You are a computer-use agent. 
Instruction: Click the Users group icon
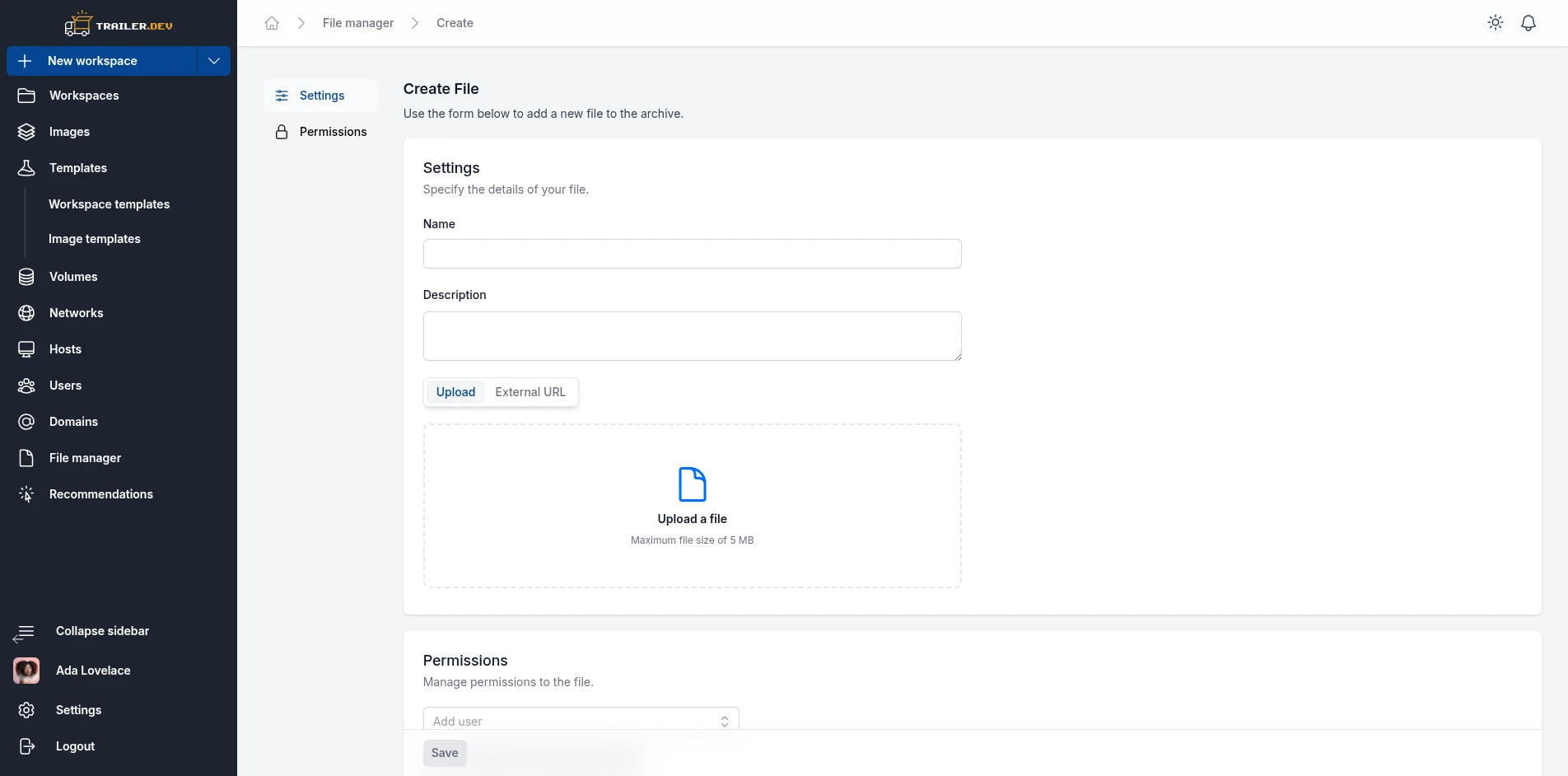26,386
